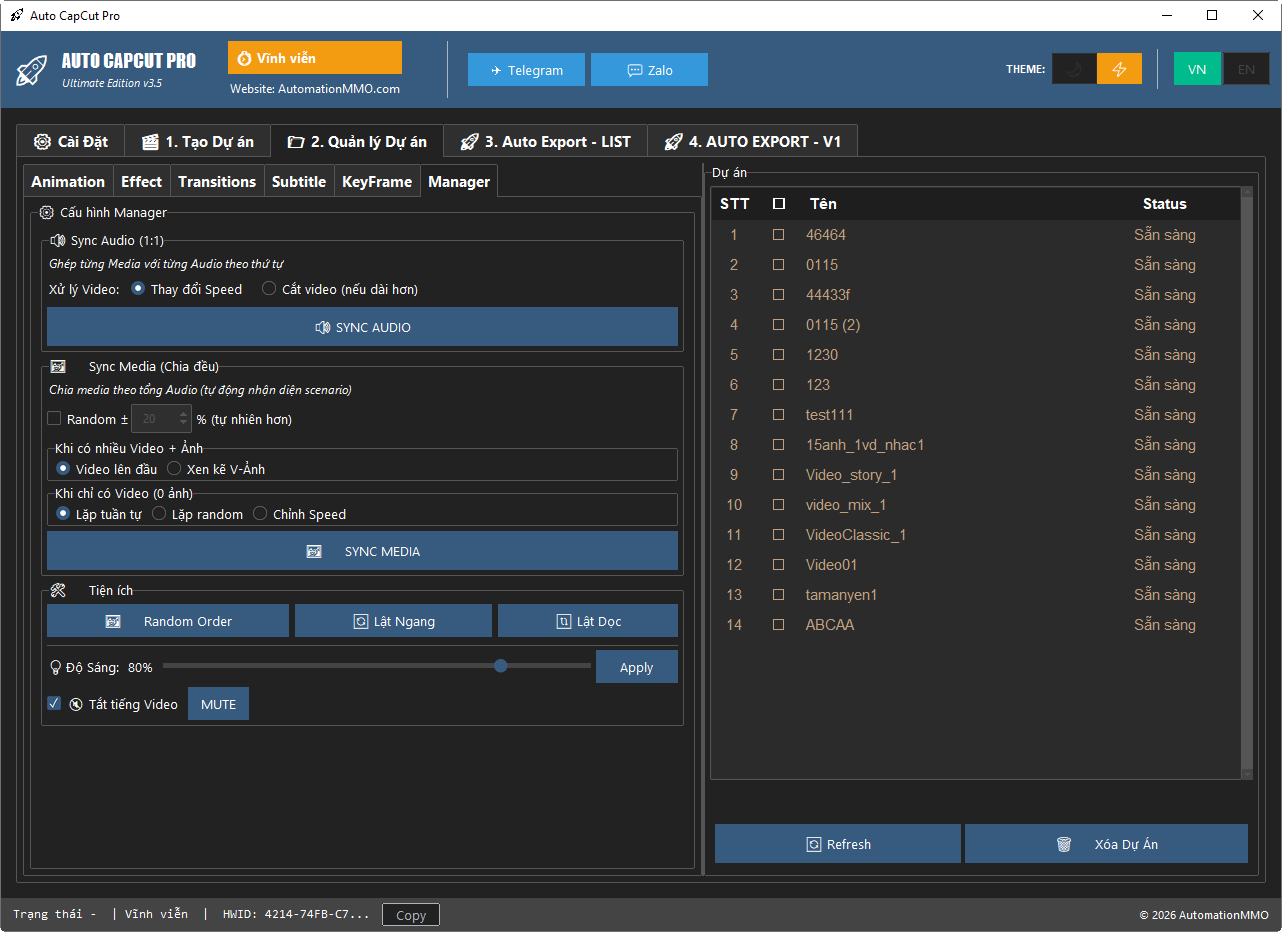Click the Xóa Dự Án delete button
The image size is (1282, 932).
(x=1106, y=844)
